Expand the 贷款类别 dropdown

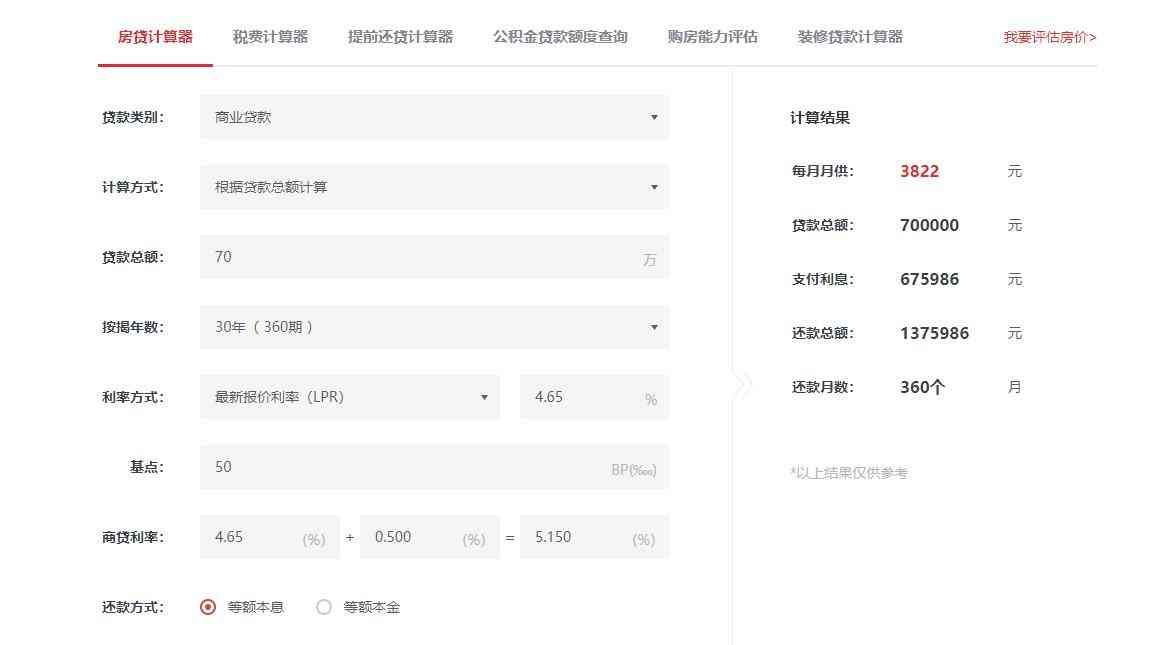click(x=434, y=117)
